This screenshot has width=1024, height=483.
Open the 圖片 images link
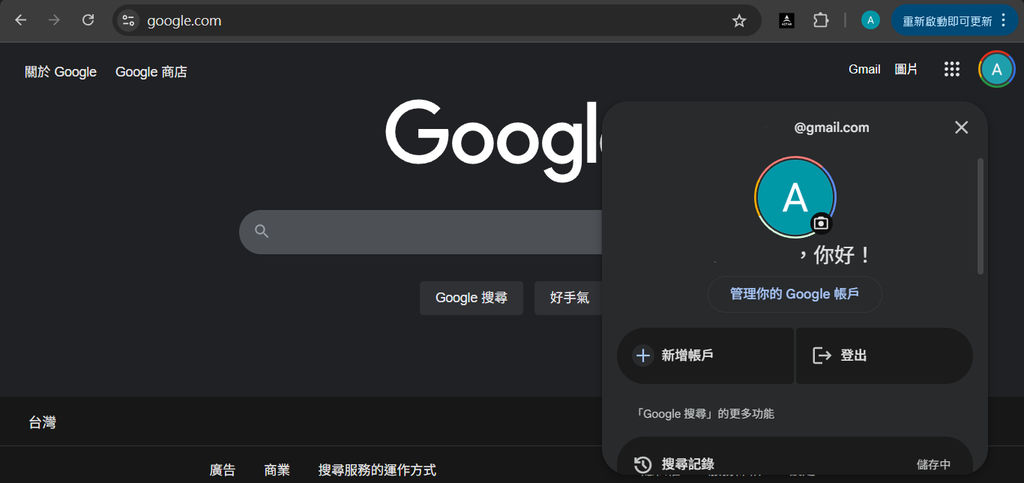[906, 69]
